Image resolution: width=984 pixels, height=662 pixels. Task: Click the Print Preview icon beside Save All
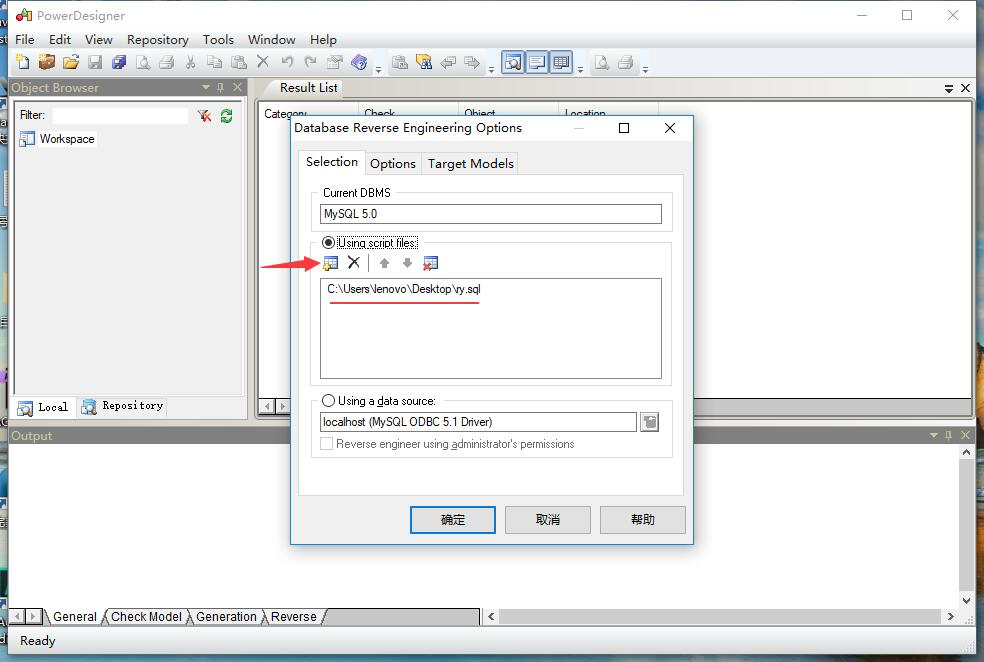tap(143, 62)
